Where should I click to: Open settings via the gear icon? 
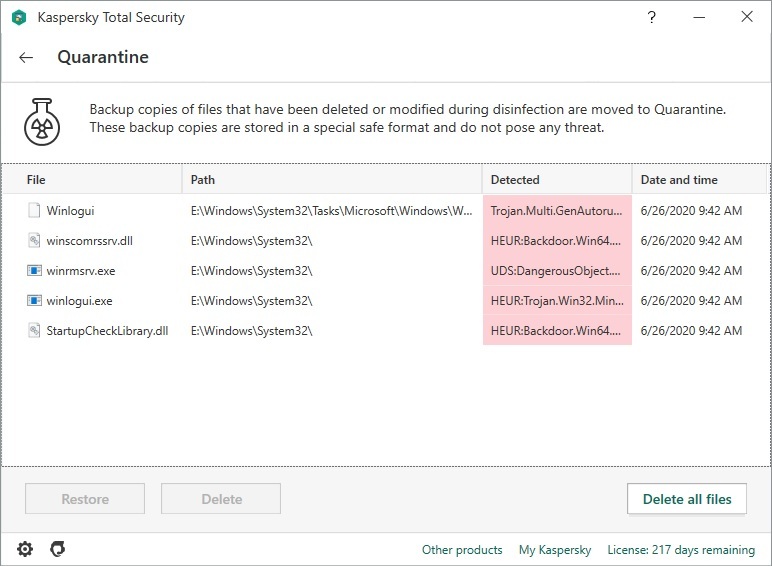pos(25,549)
